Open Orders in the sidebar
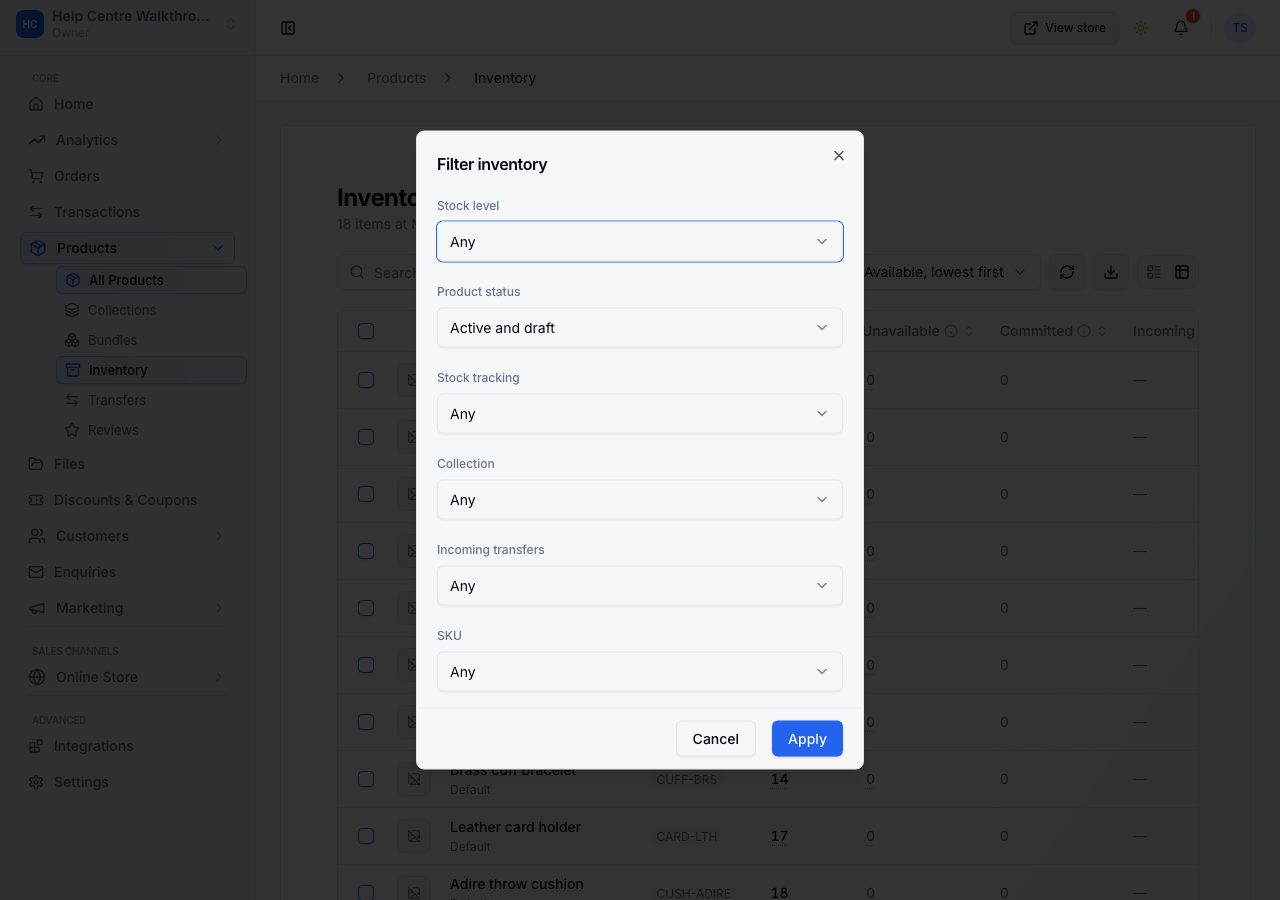 pos(128,176)
